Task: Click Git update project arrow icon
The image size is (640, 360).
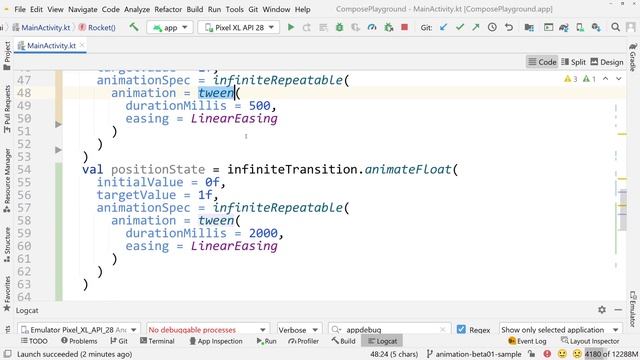Action: [x=444, y=27]
